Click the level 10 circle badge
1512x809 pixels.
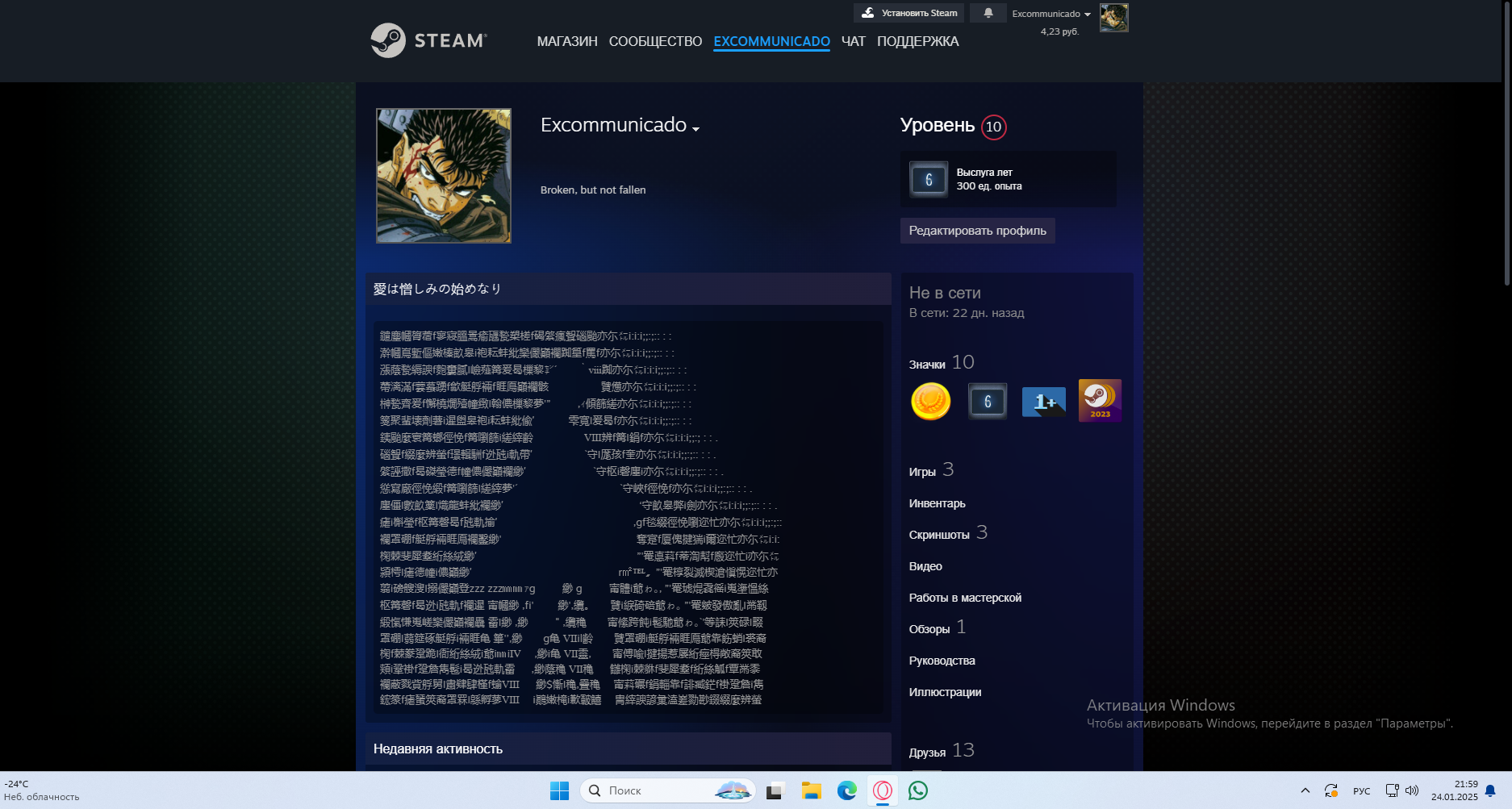994,127
